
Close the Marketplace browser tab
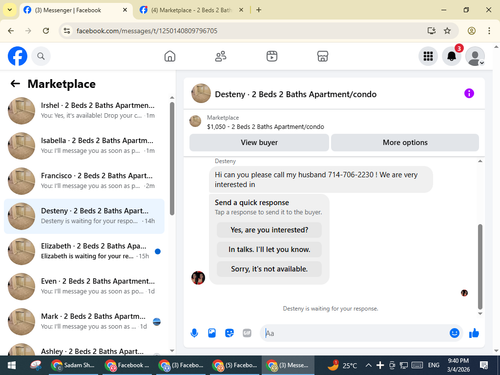(x=241, y=10)
